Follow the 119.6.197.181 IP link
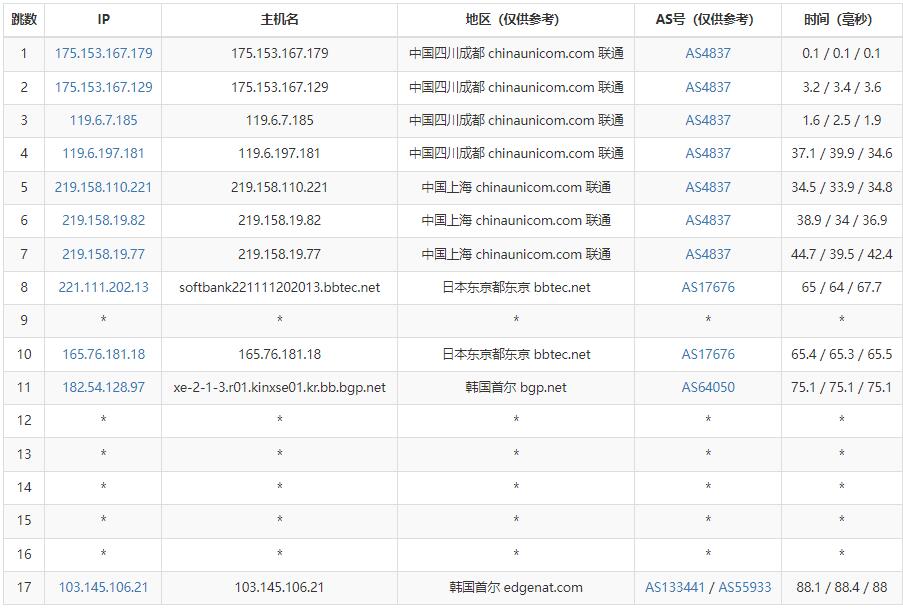The width and height of the screenshot is (903, 611). tap(104, 153)
